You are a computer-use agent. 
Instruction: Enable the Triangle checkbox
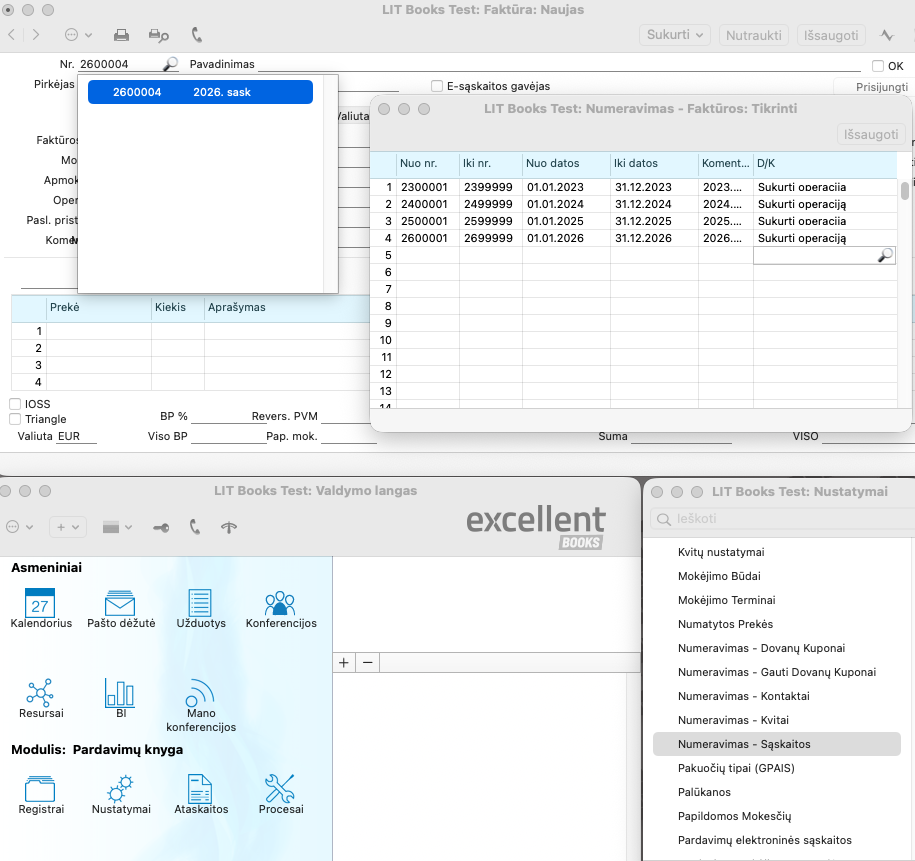pyautogui.click(x=15, y=419)
